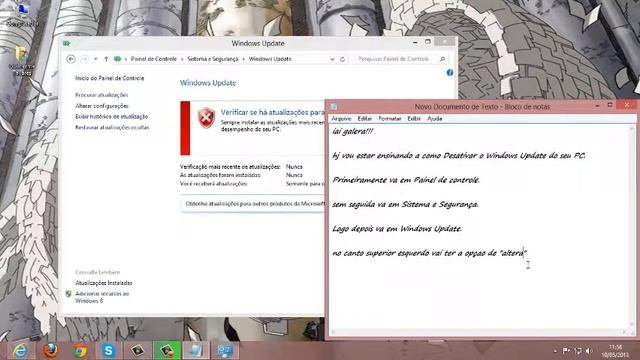Click the 'Windows Update' blue page heading
This screenshot has width=640, height=360.
[208, 83]
